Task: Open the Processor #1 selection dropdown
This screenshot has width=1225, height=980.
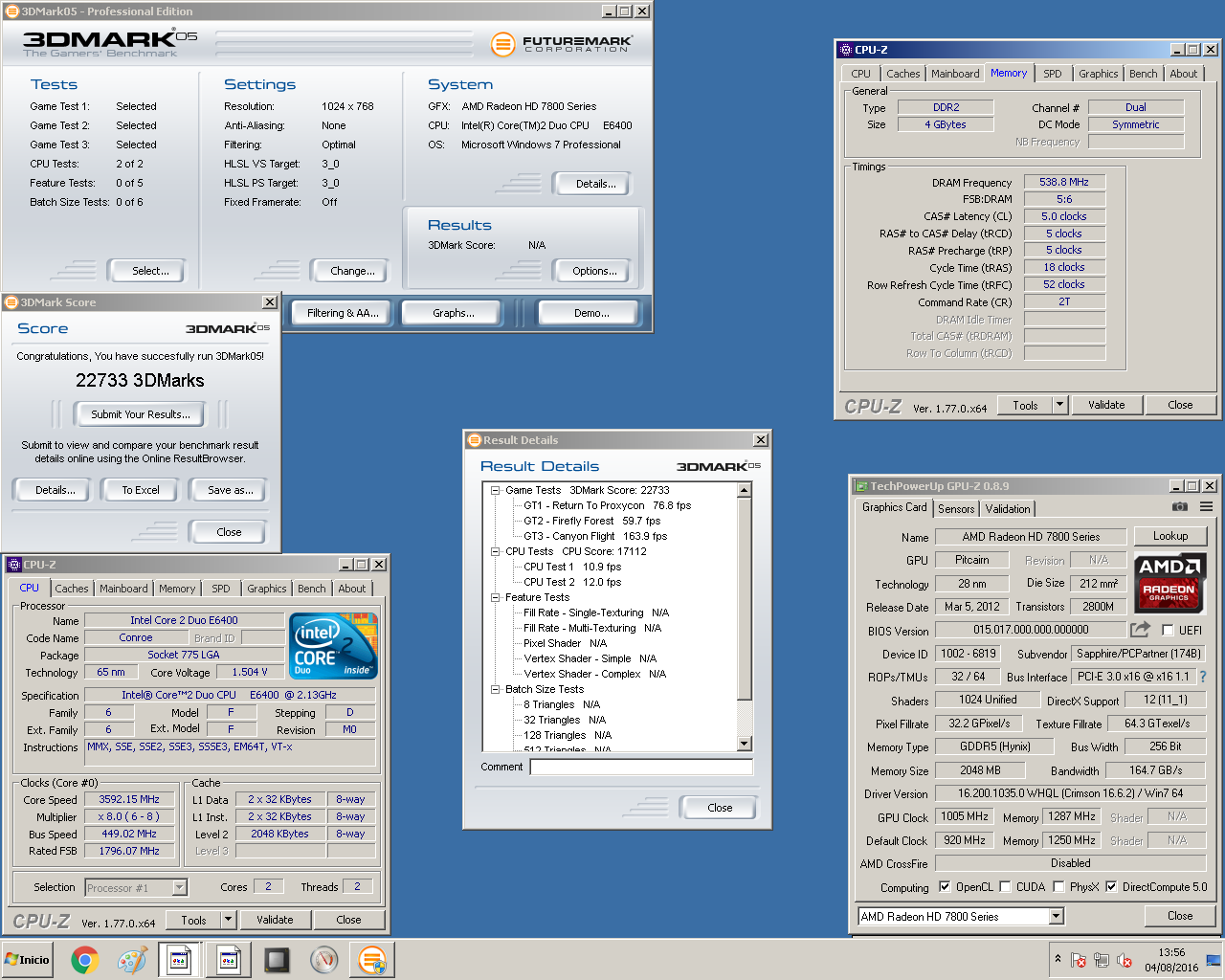Action: coord(179,887)
